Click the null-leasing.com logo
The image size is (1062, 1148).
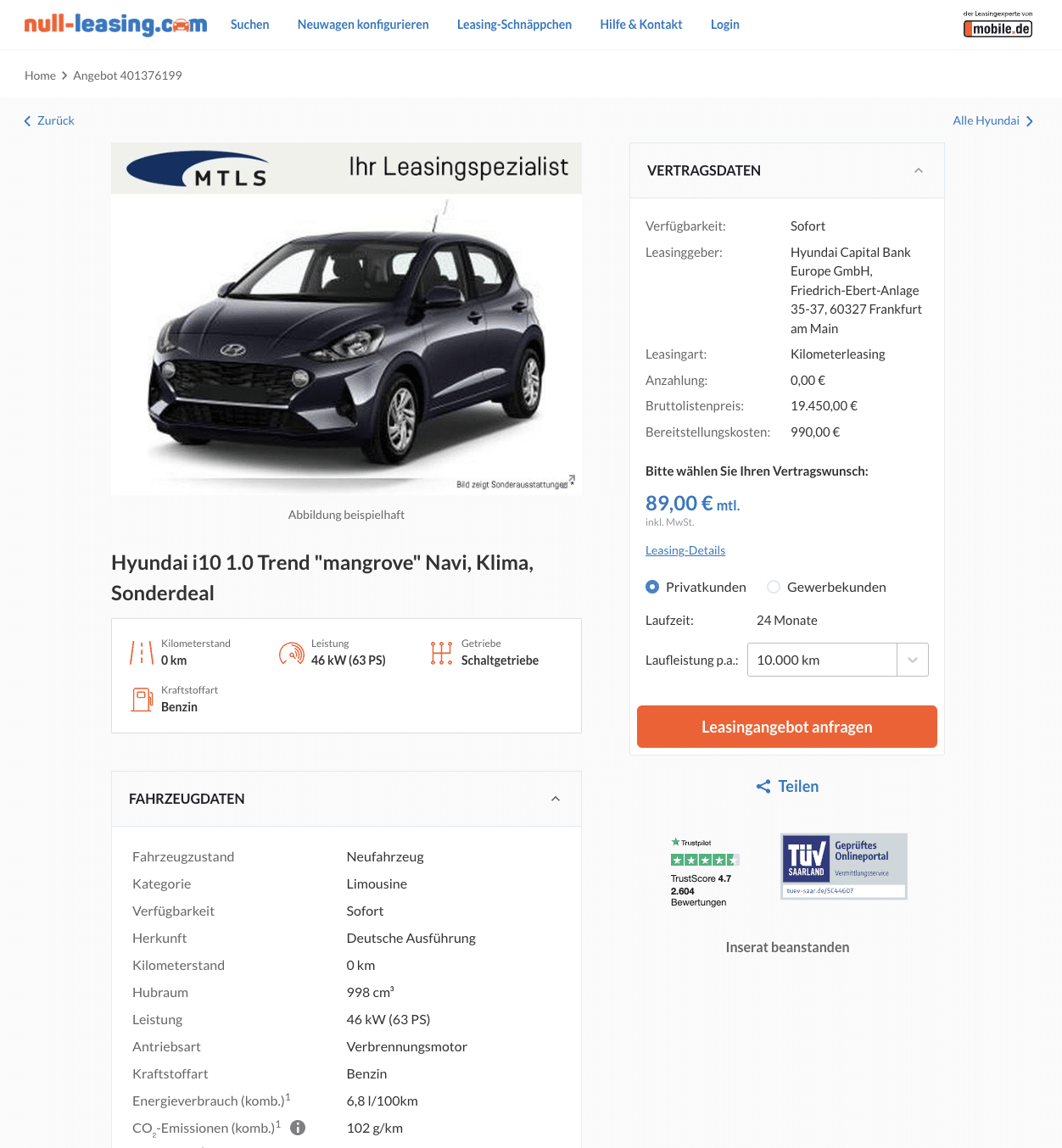tap(115, 25)
